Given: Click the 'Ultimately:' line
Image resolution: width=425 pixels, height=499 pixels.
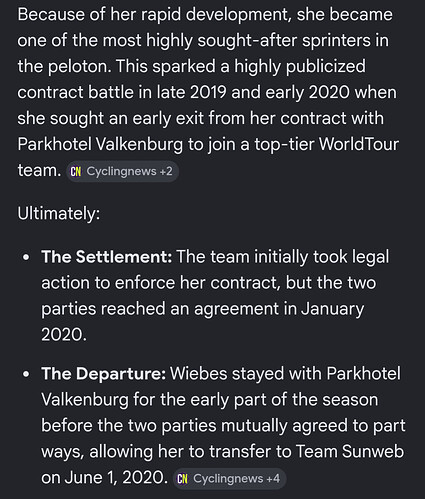Looking at the screenshot, I should point(59,213).
